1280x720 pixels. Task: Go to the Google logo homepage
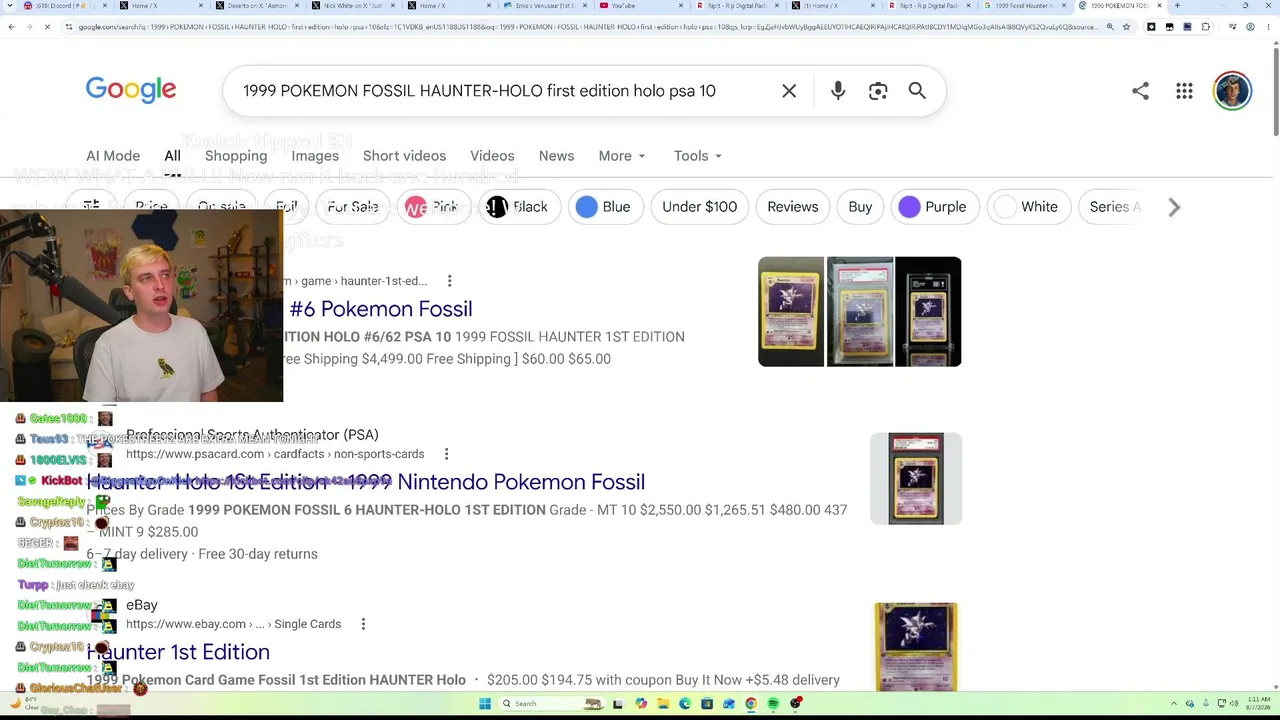click(131, 89)
